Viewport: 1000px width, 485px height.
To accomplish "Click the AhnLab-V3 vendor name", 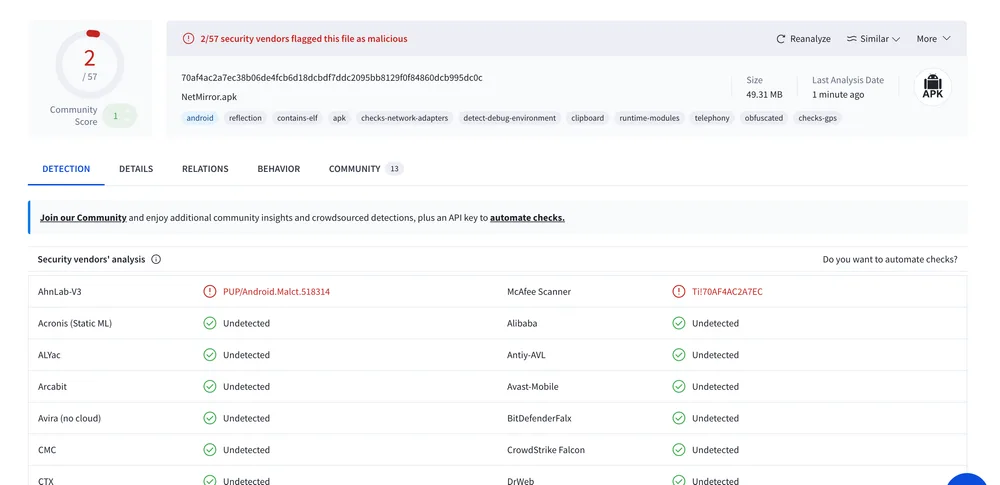I will 60,292.
